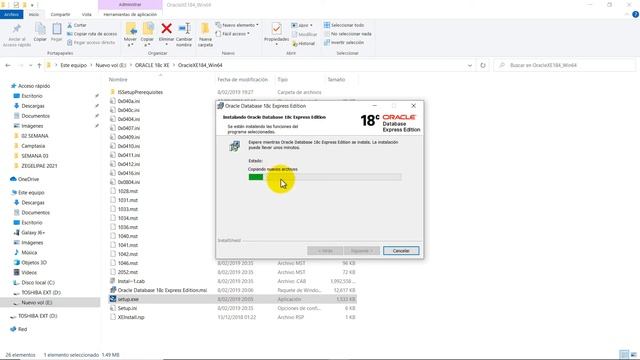
Task: Select the ISSetupPrerequisites folder
Action: pos(140,92)
